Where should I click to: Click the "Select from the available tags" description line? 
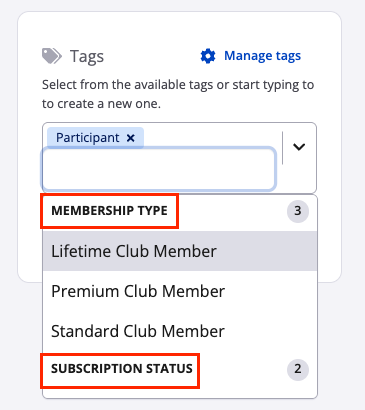pos(178,85)
